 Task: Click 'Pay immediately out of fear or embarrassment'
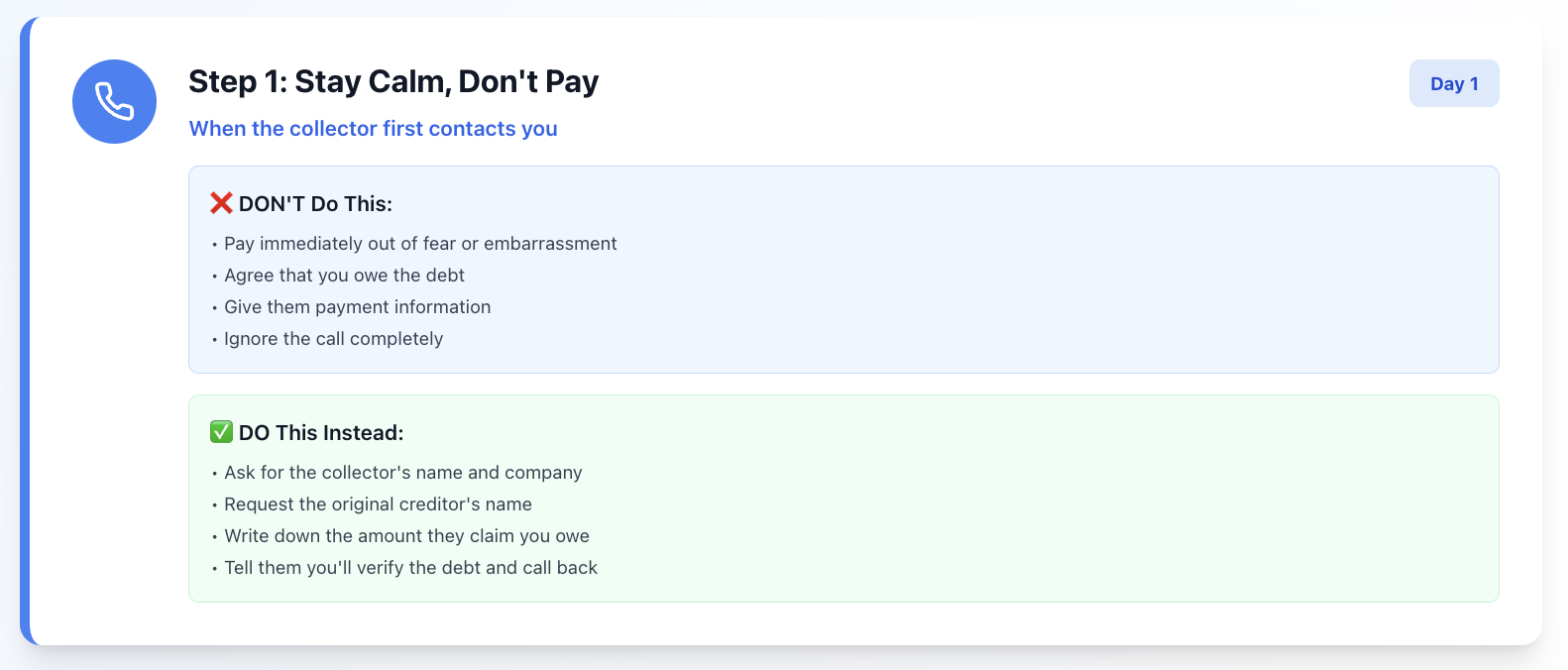tap(420, 244)
